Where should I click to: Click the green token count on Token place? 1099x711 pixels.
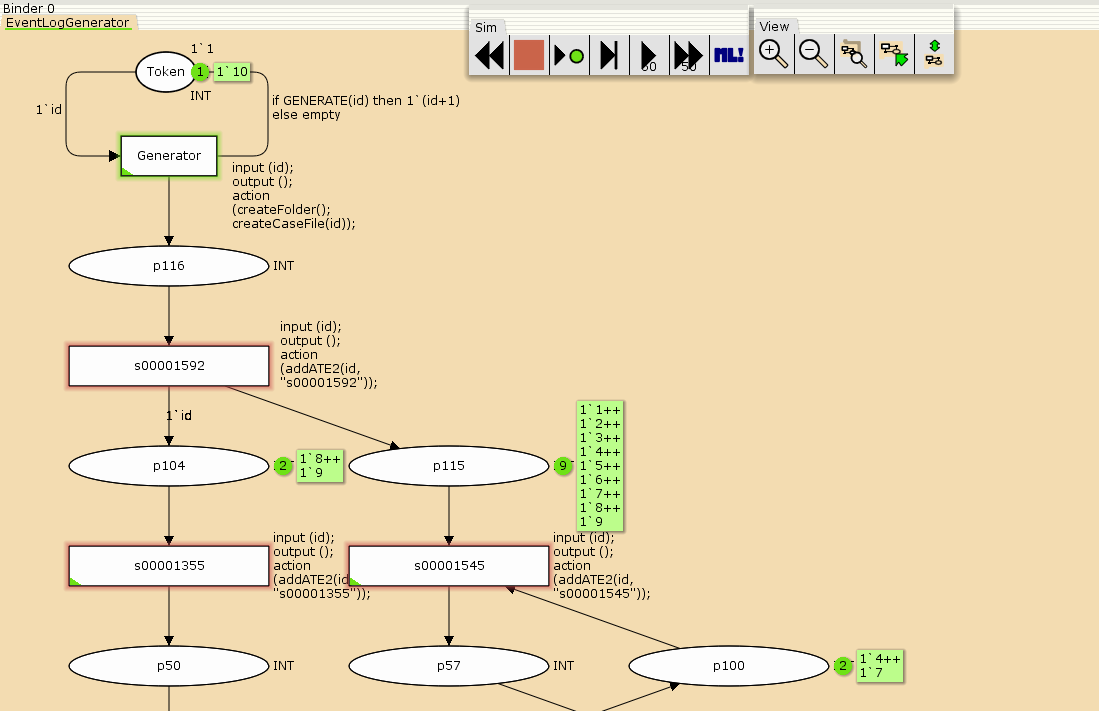click(x=200, y=72)
